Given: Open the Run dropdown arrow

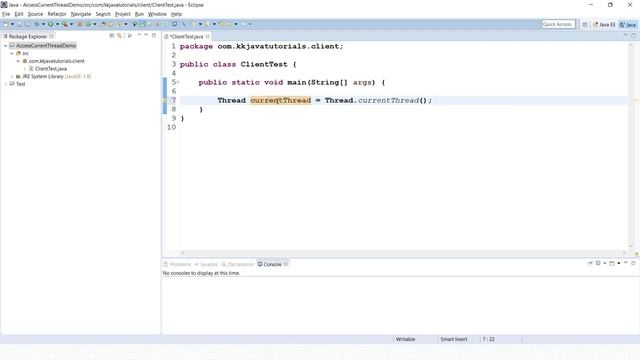Looking at the screenshot, I should 58,24.
